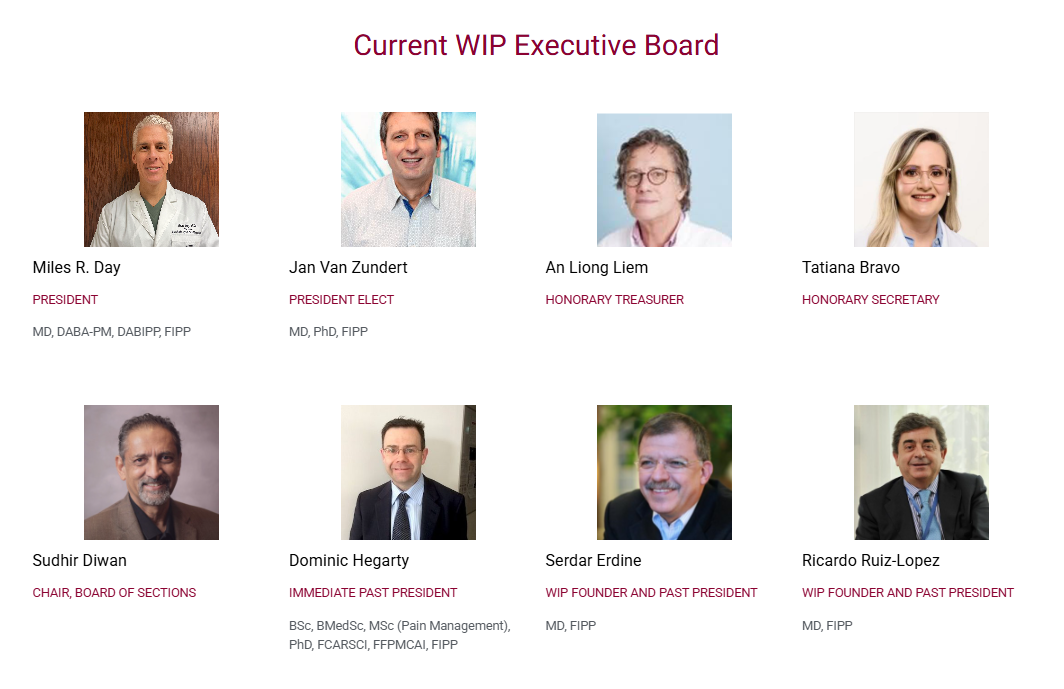Click Ricardo Ruiz-Lopez's portrait photo
The width and height of the screenshot is (1064, 689).
click(921, 472)
